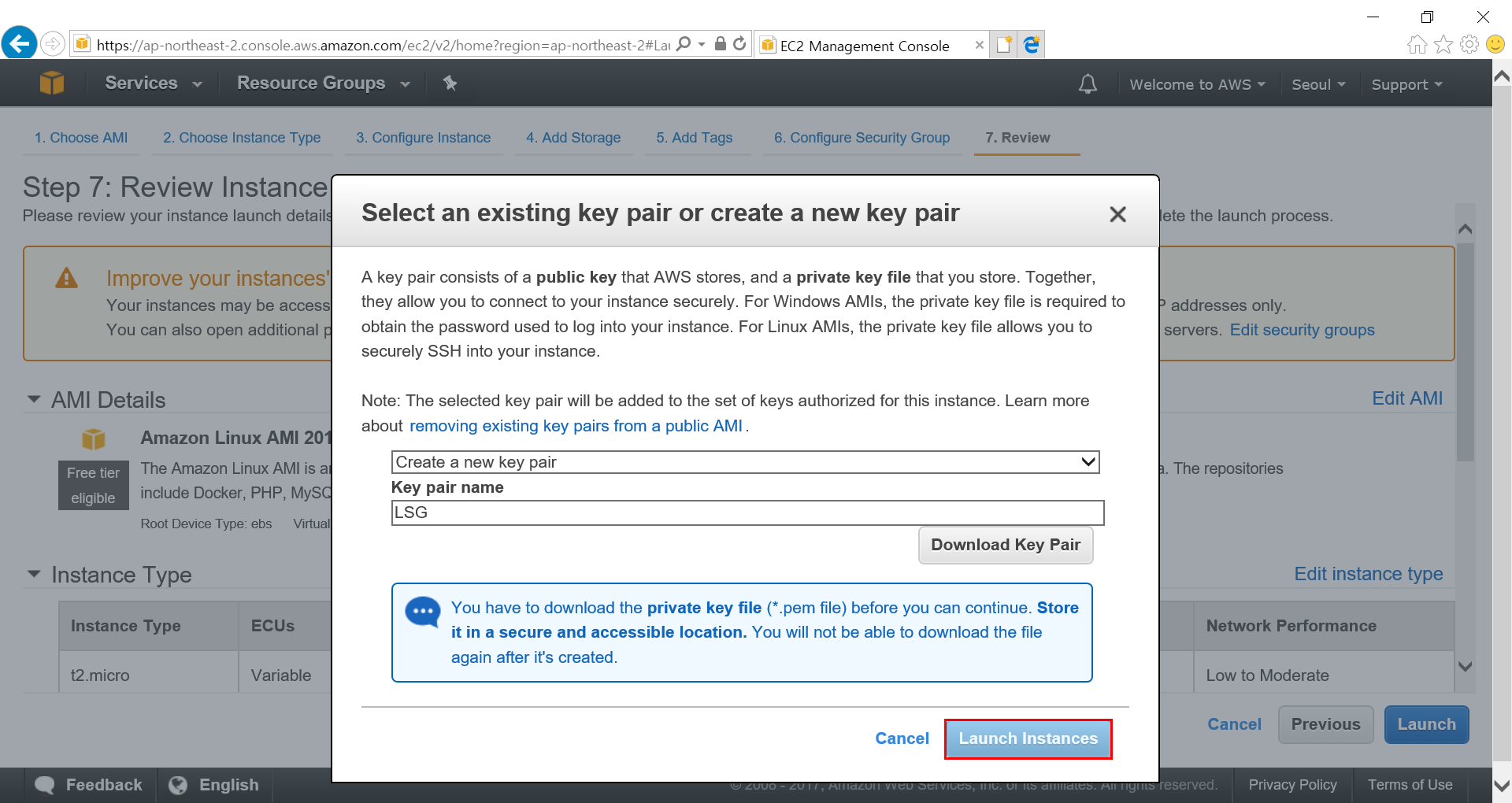Open the Welcome to AWS account menu

point(1198,84)
